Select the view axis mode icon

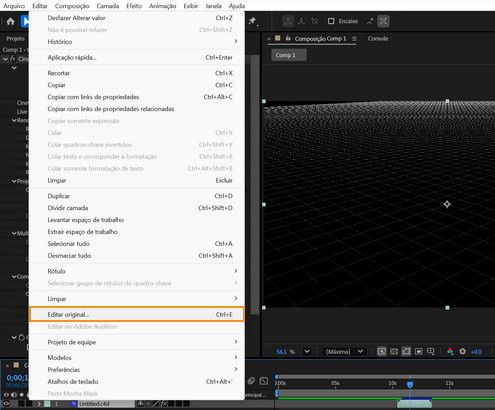(314, 21)
